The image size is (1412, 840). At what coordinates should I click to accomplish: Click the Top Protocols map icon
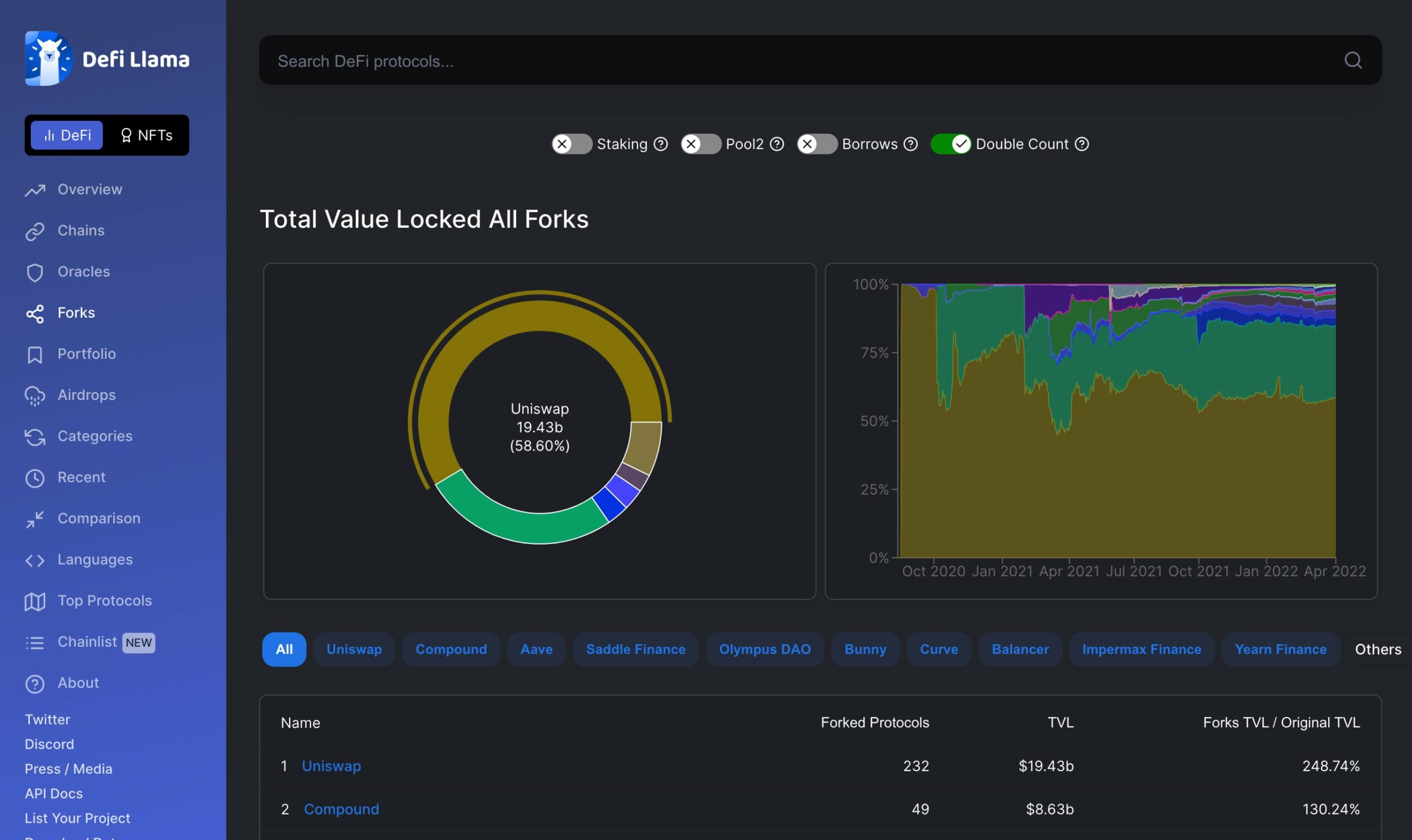(x=35, y=602)
